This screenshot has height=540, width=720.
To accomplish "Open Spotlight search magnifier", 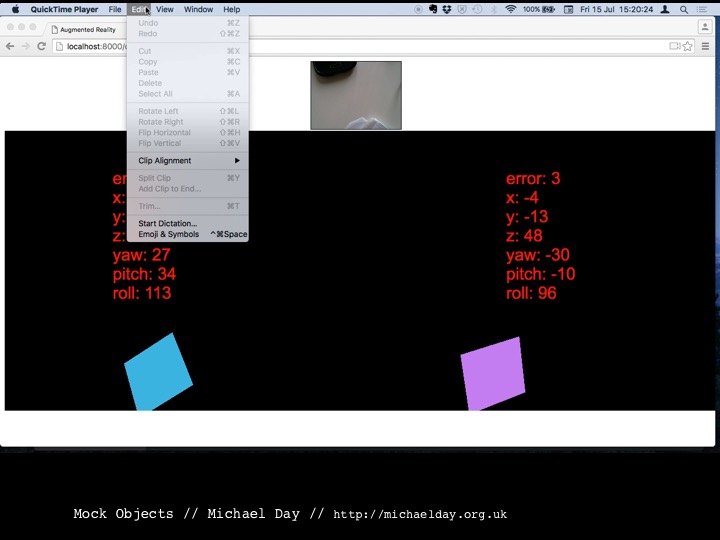I will tap(684, 9).
